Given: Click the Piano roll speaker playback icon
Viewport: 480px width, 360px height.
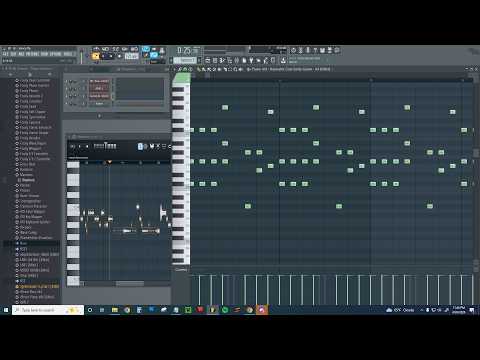Looking at the screenshot, I should [241, 69].
